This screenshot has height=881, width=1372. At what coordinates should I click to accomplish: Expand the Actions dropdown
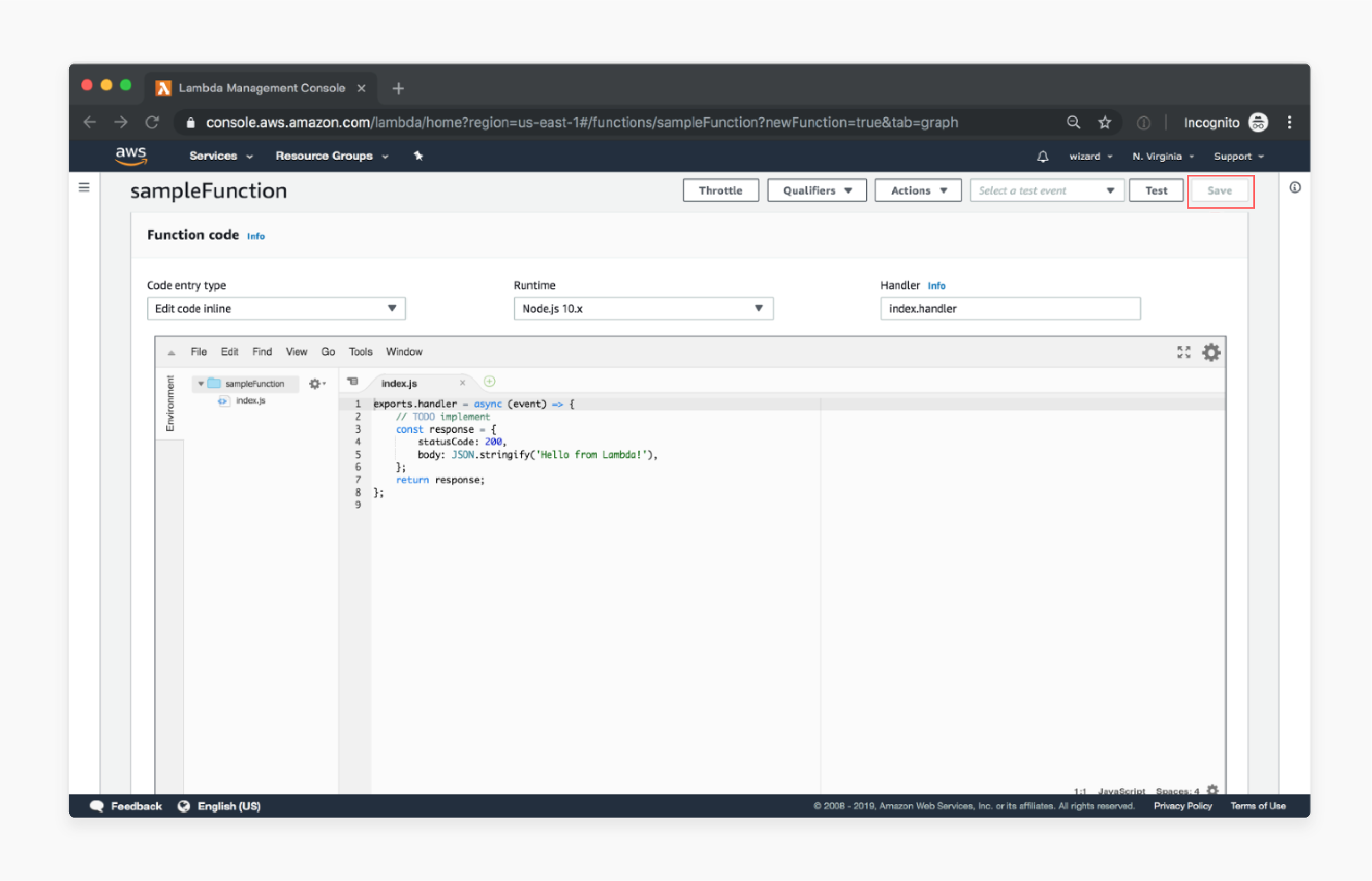coord(918,191)
